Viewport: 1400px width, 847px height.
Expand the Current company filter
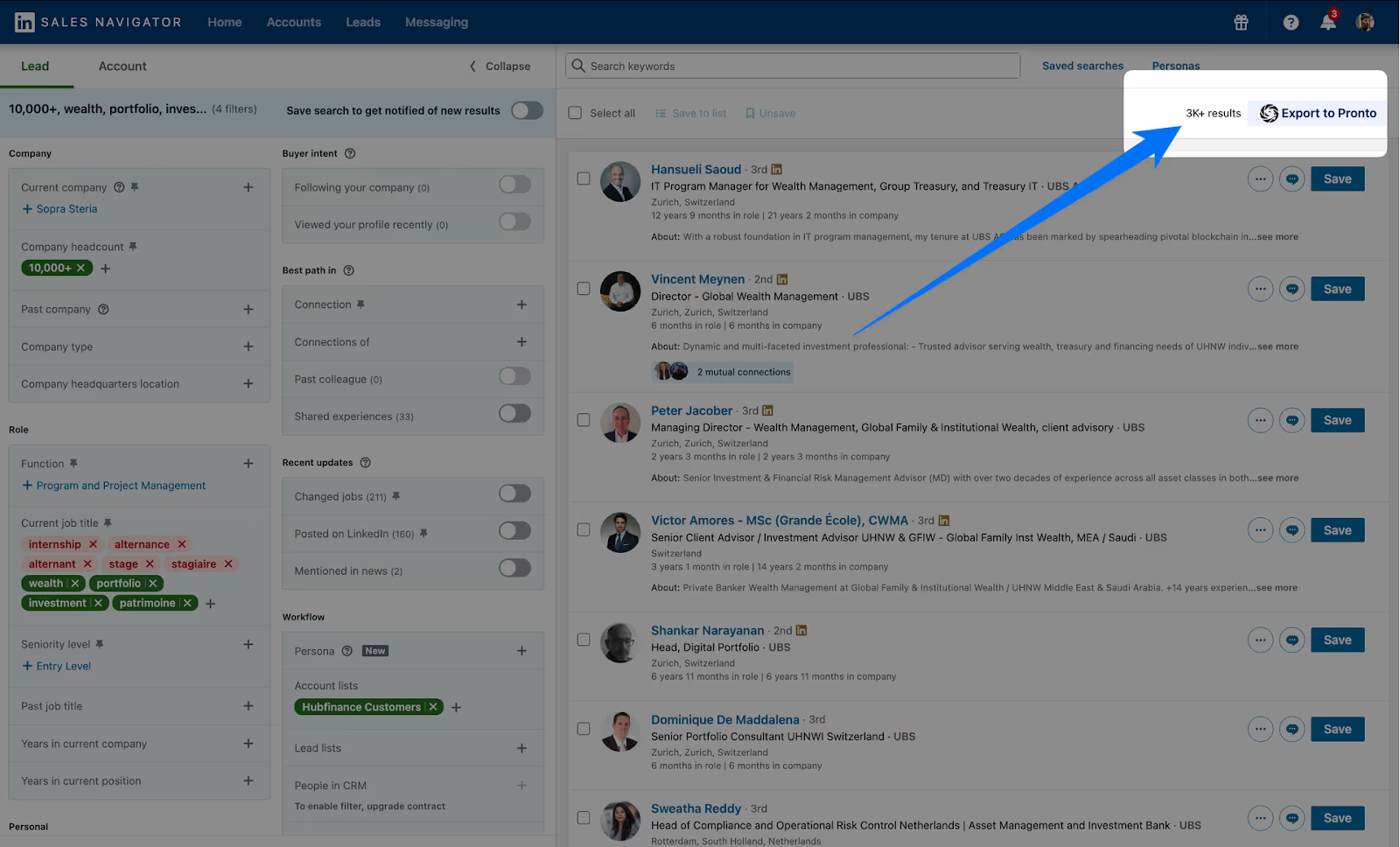[248, 187]
